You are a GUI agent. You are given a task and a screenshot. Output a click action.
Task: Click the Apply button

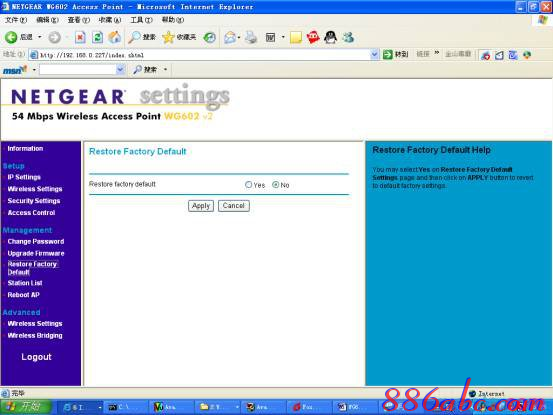201,206
